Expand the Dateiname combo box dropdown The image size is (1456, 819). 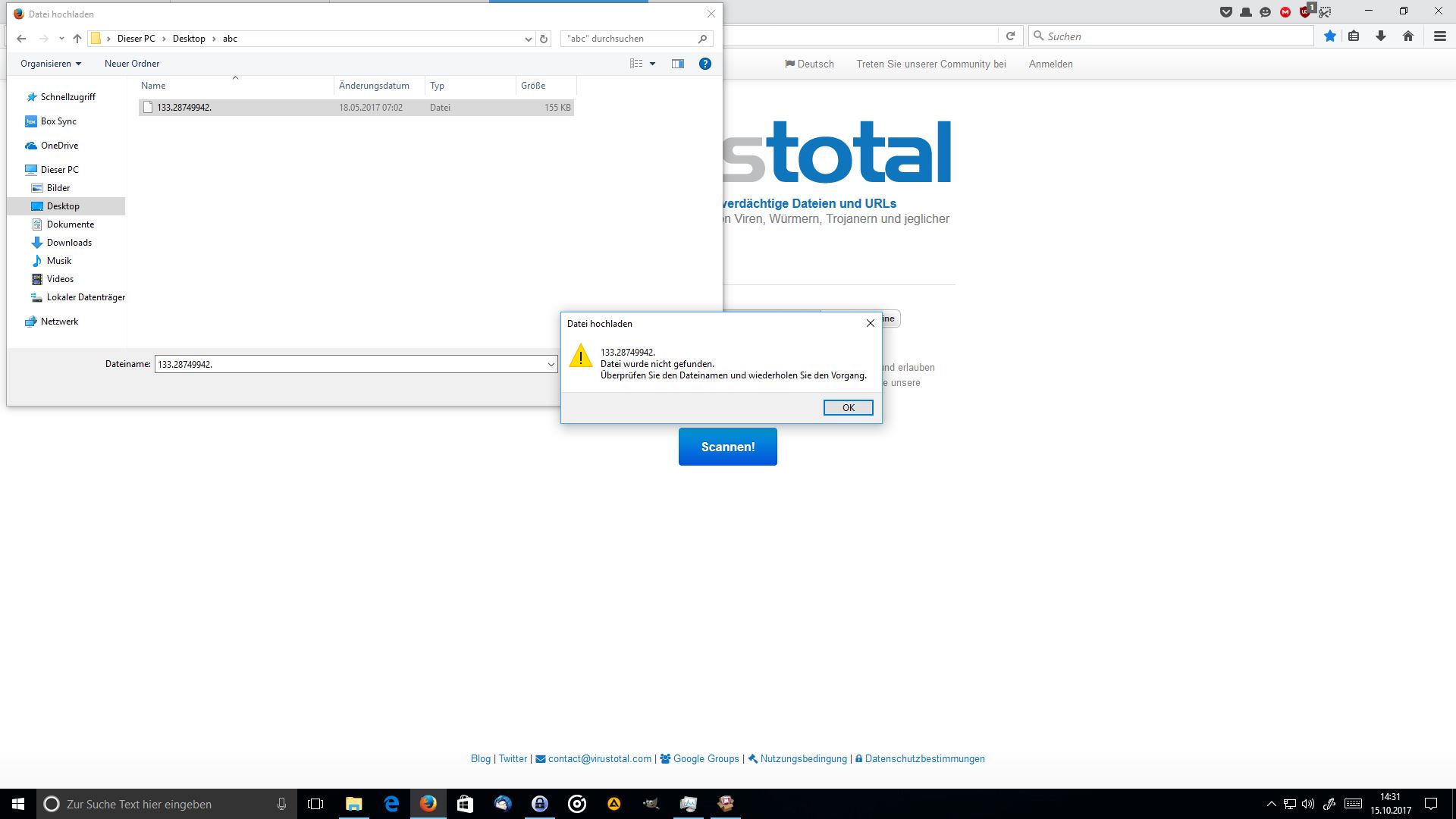click(551, 365)
